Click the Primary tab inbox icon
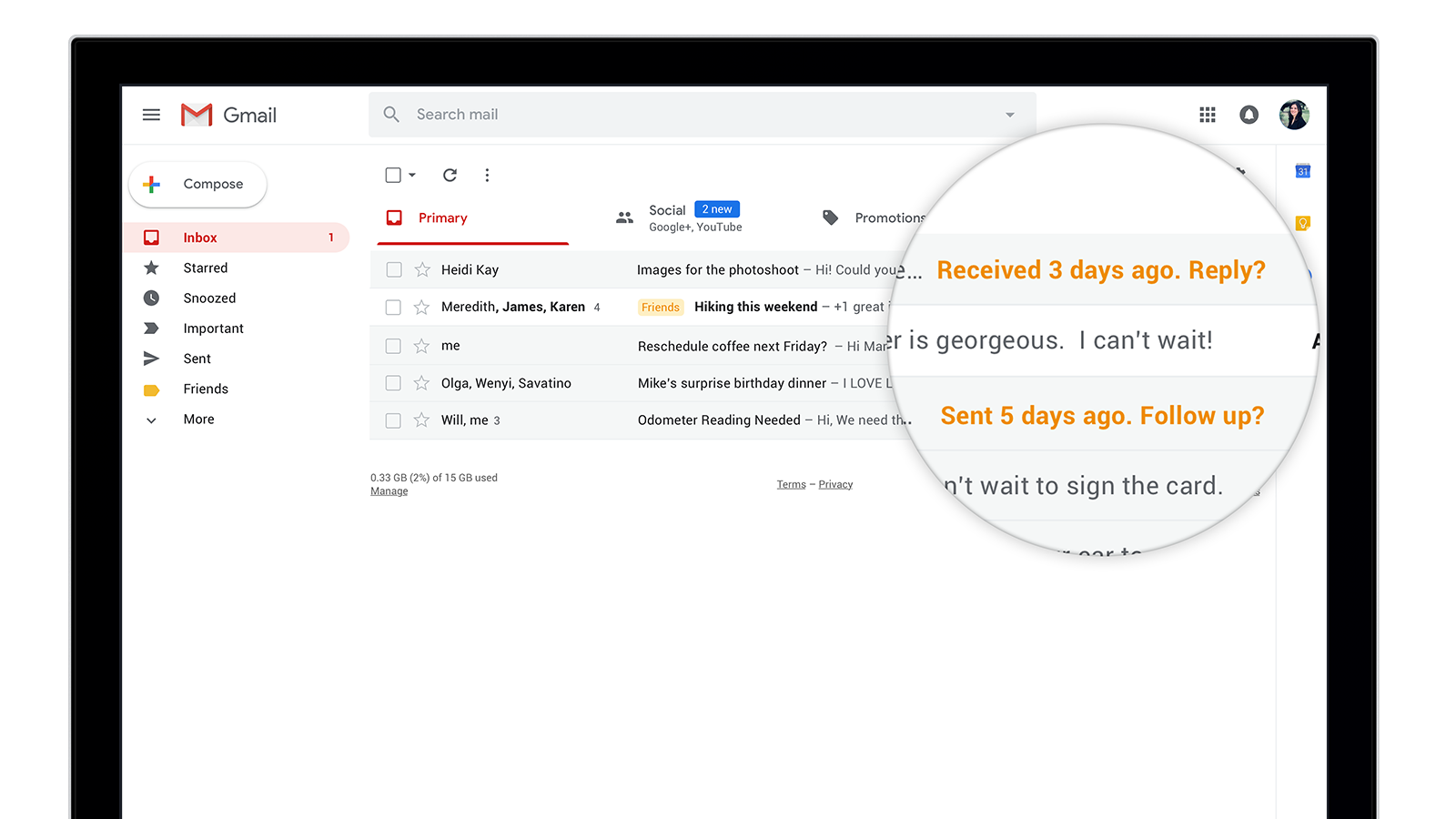1456x819 pixels. pos(394,217)
